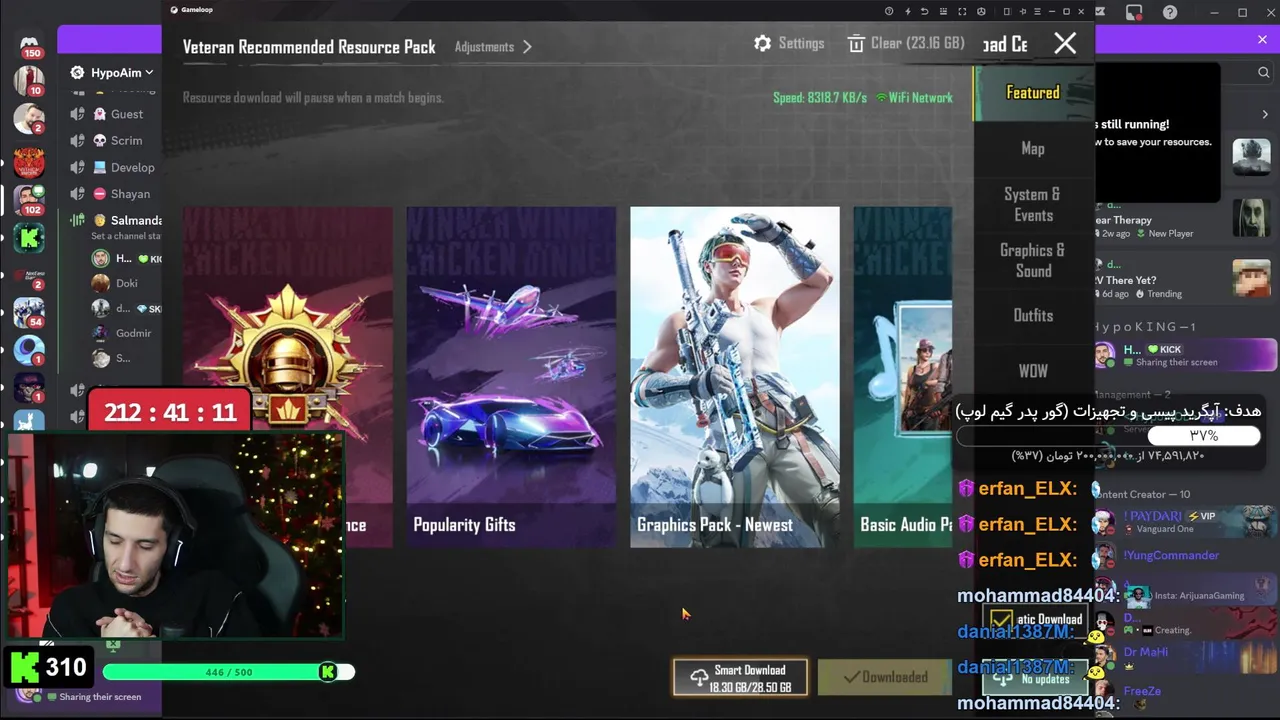The width and height of the screenshot is (1280, 720).
Task: Toggle the Automatic Download checkbox
Action: (1001, 620)
